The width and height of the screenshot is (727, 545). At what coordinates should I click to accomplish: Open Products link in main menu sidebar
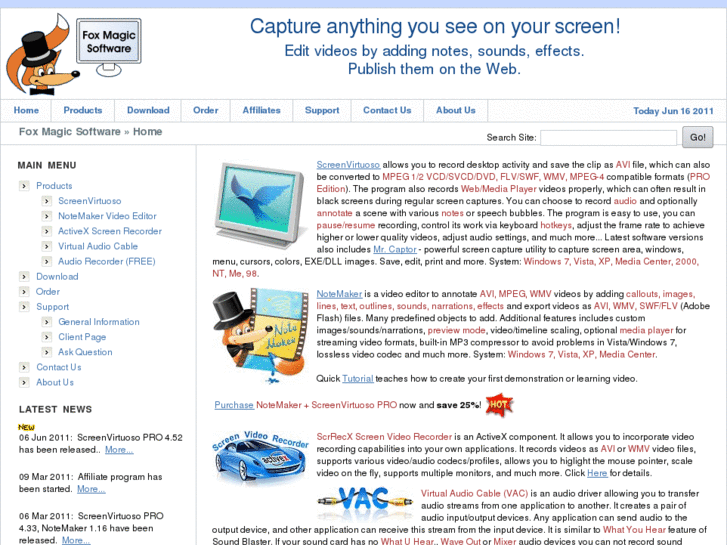pos(54,186)
